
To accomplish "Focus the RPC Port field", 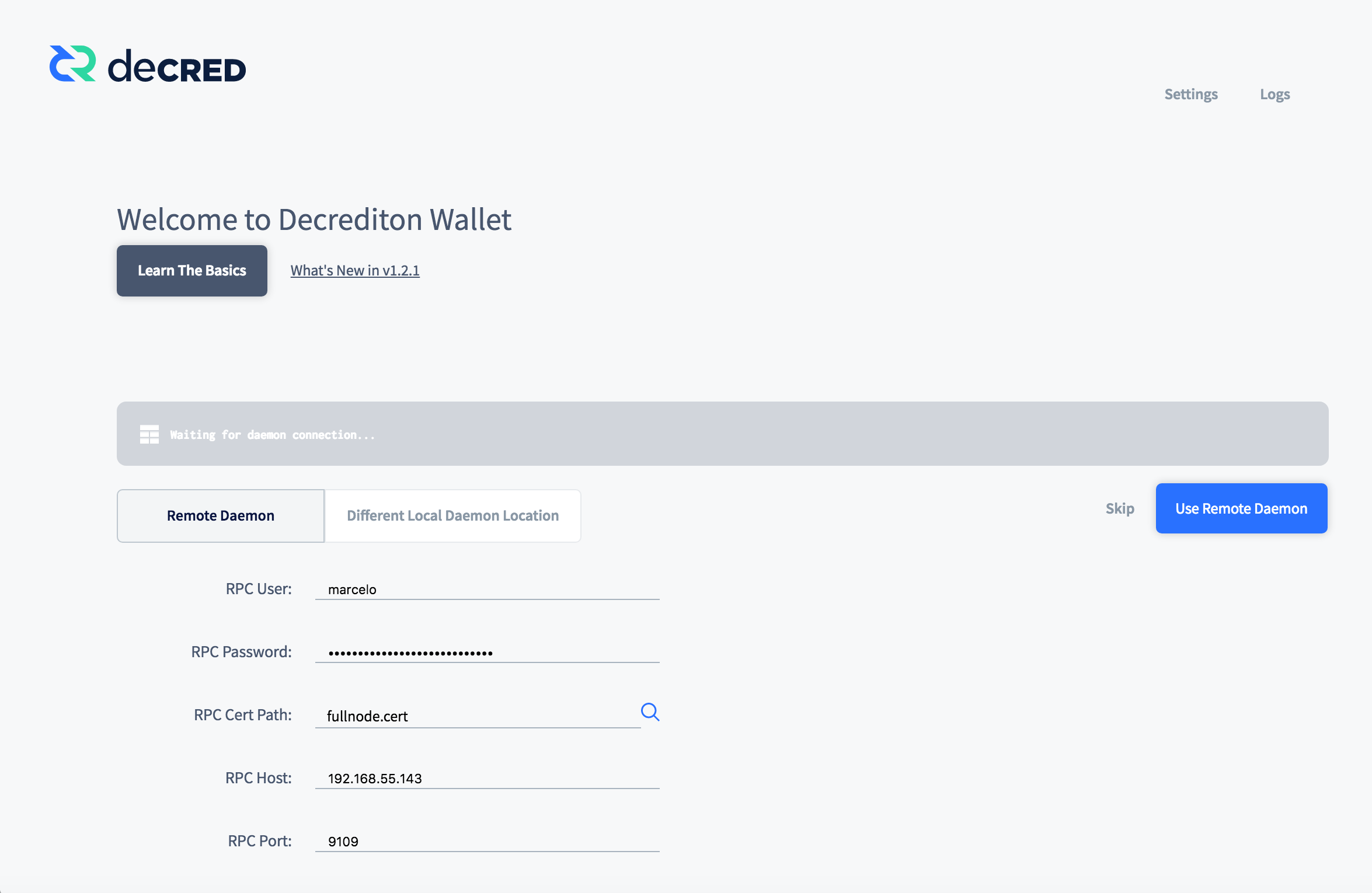I will [487, 841].
